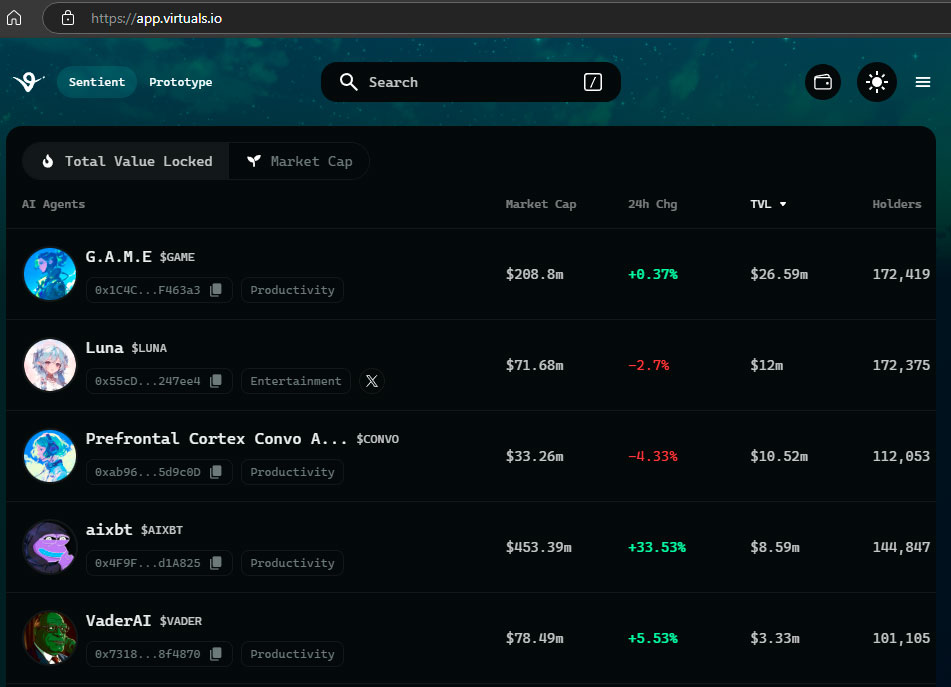Viewport: 951px width, 687px height.
Task: Click the browser home icon
Action: [x=14, y=18]
